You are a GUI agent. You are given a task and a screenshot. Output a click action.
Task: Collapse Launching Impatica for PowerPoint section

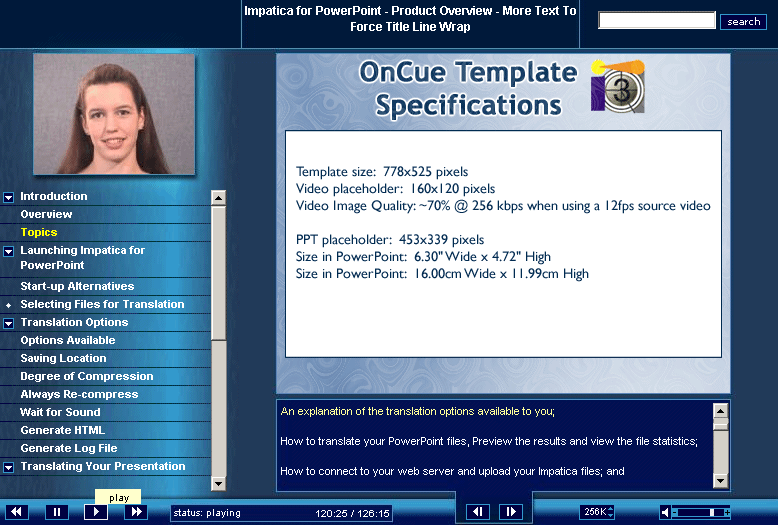[8, 252]
